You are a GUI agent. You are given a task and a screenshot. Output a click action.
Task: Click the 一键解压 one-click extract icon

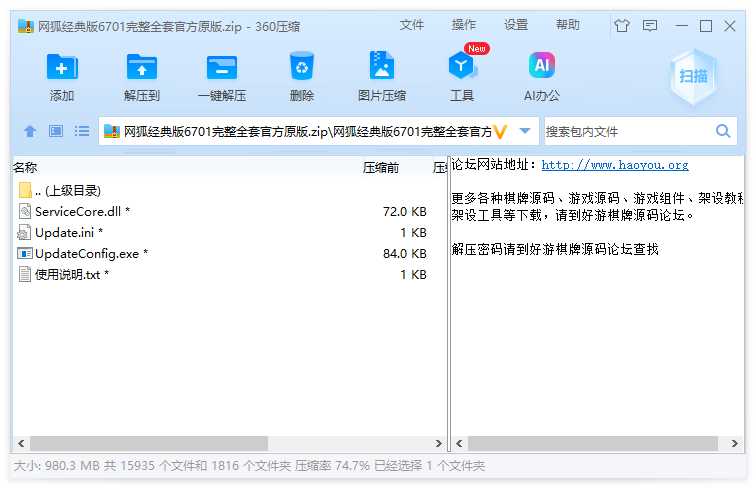222,67
